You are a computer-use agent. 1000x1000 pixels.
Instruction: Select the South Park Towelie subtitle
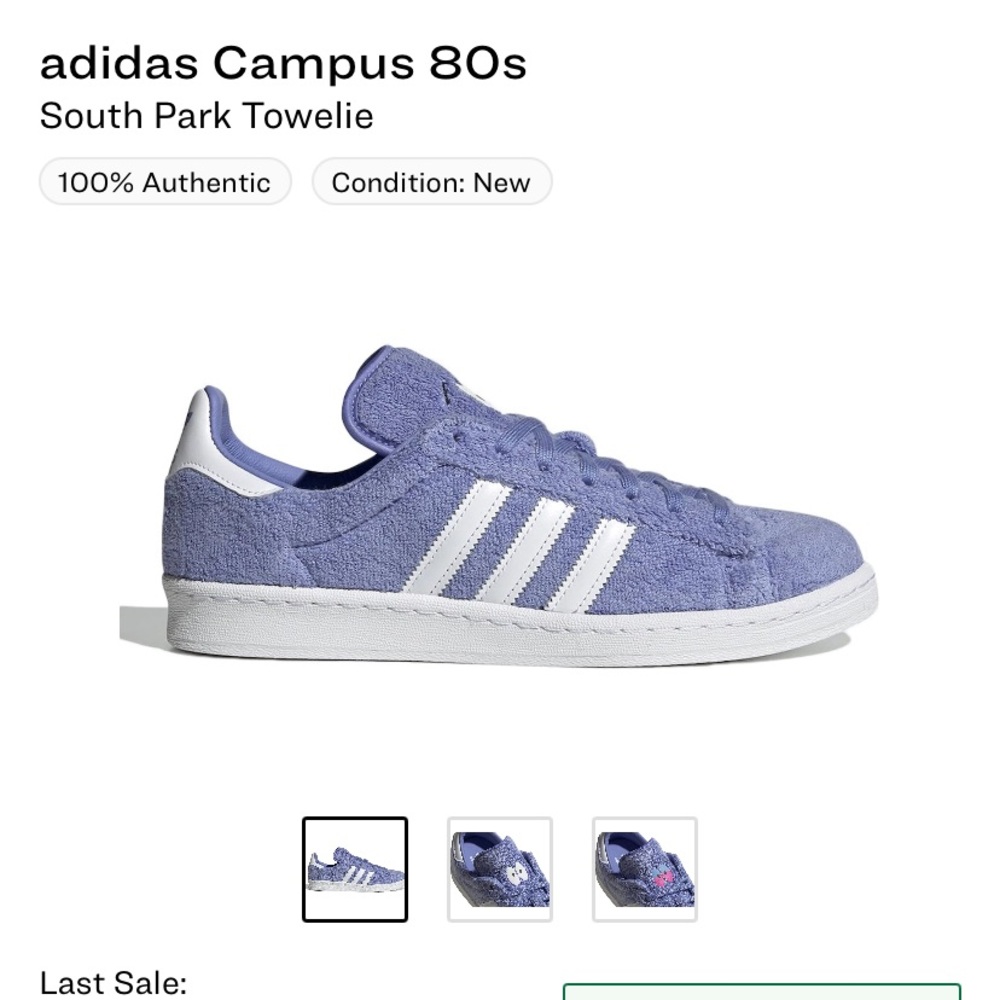pyautogui.click(x=207, y=116)
